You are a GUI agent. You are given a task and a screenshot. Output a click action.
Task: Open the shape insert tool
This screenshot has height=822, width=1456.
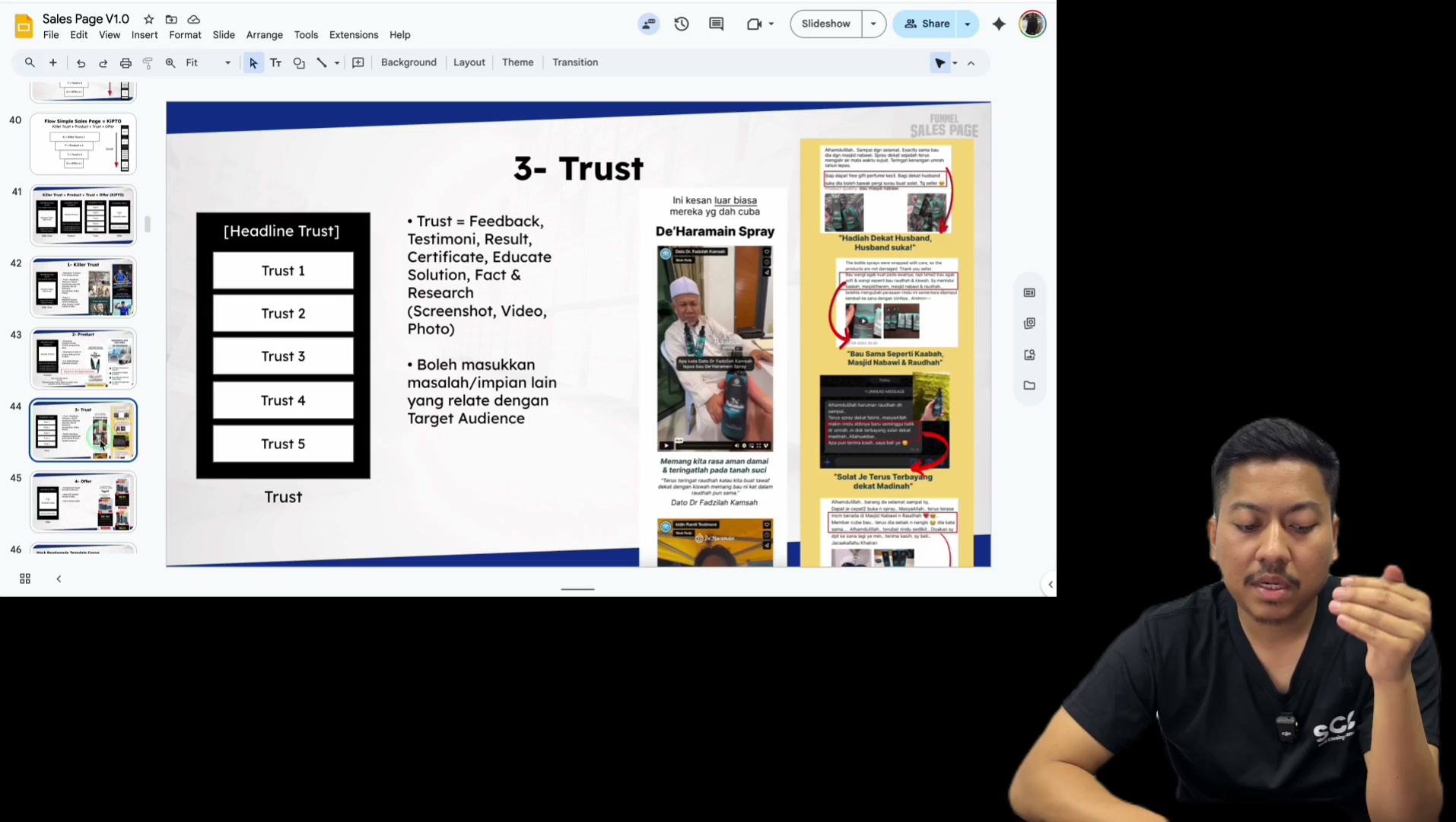[x=299, y=63]
